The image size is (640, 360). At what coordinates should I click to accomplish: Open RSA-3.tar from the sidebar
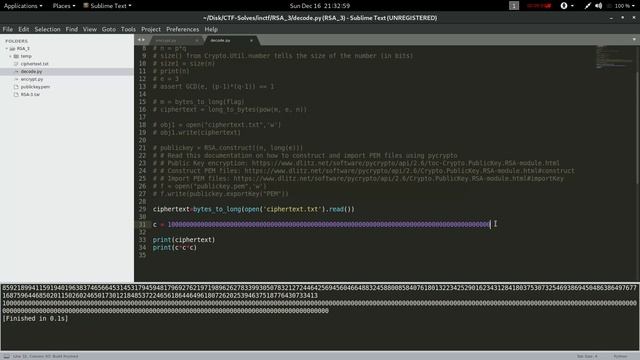point(30,94)
